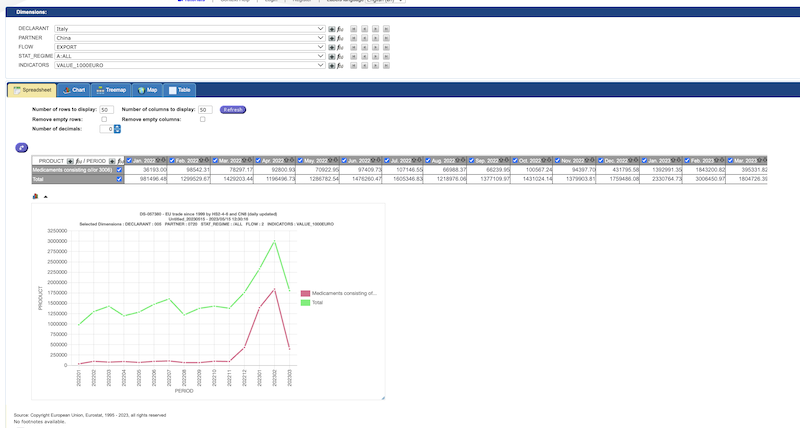
Task: Jump to the last value for INDICATORS
Action: coord(384,64)
